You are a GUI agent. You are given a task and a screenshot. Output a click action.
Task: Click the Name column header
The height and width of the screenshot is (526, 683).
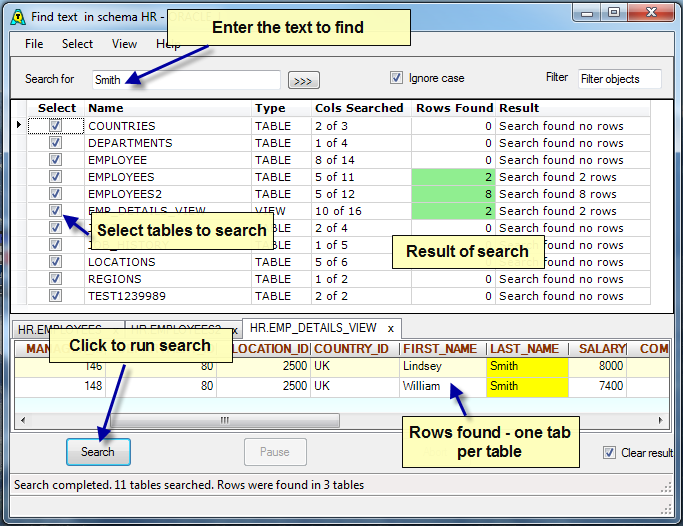click(x=168, y=108)
